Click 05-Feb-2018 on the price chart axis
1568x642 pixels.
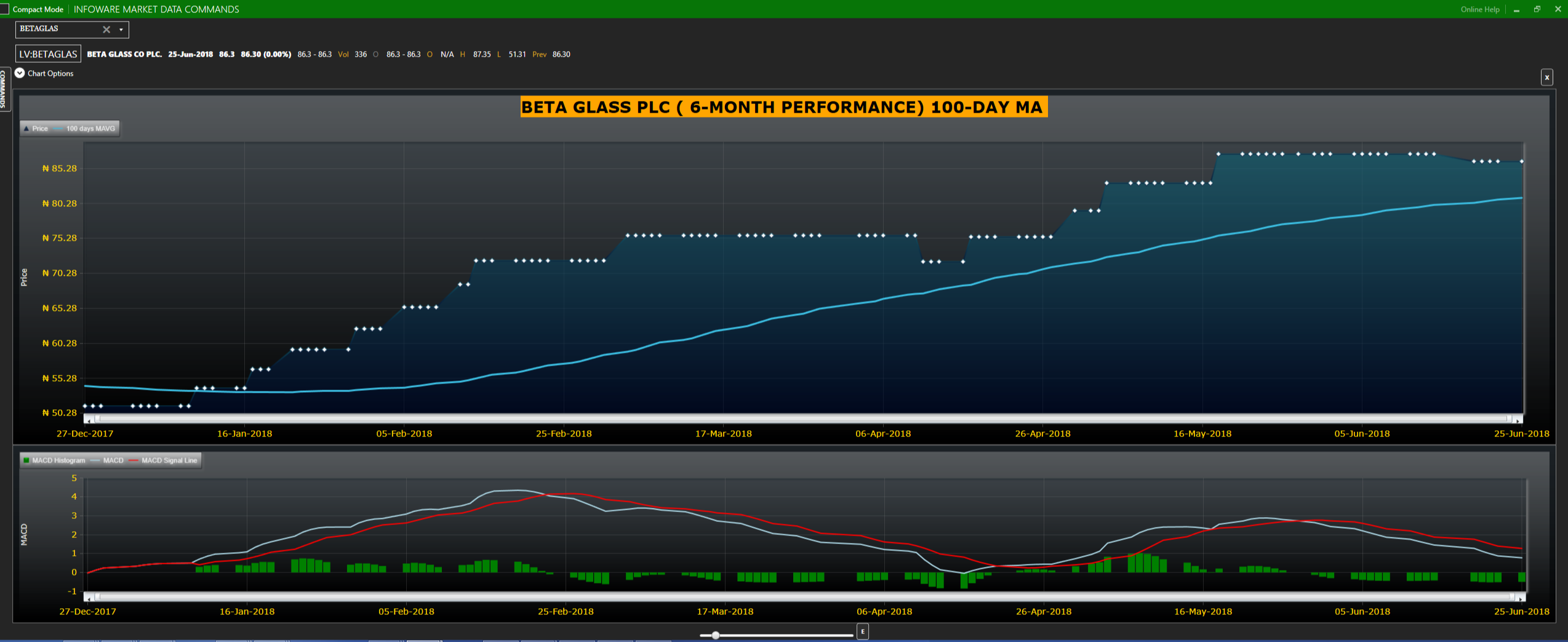(x=404, y=434)
